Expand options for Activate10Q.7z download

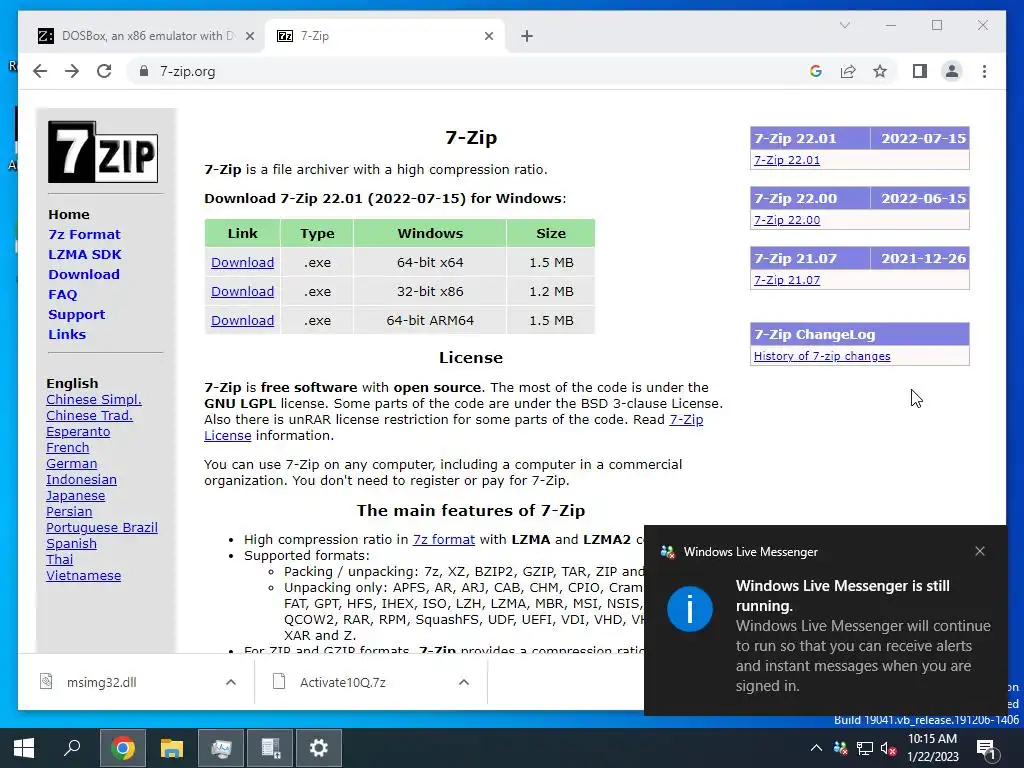click(x=464, y=682)
